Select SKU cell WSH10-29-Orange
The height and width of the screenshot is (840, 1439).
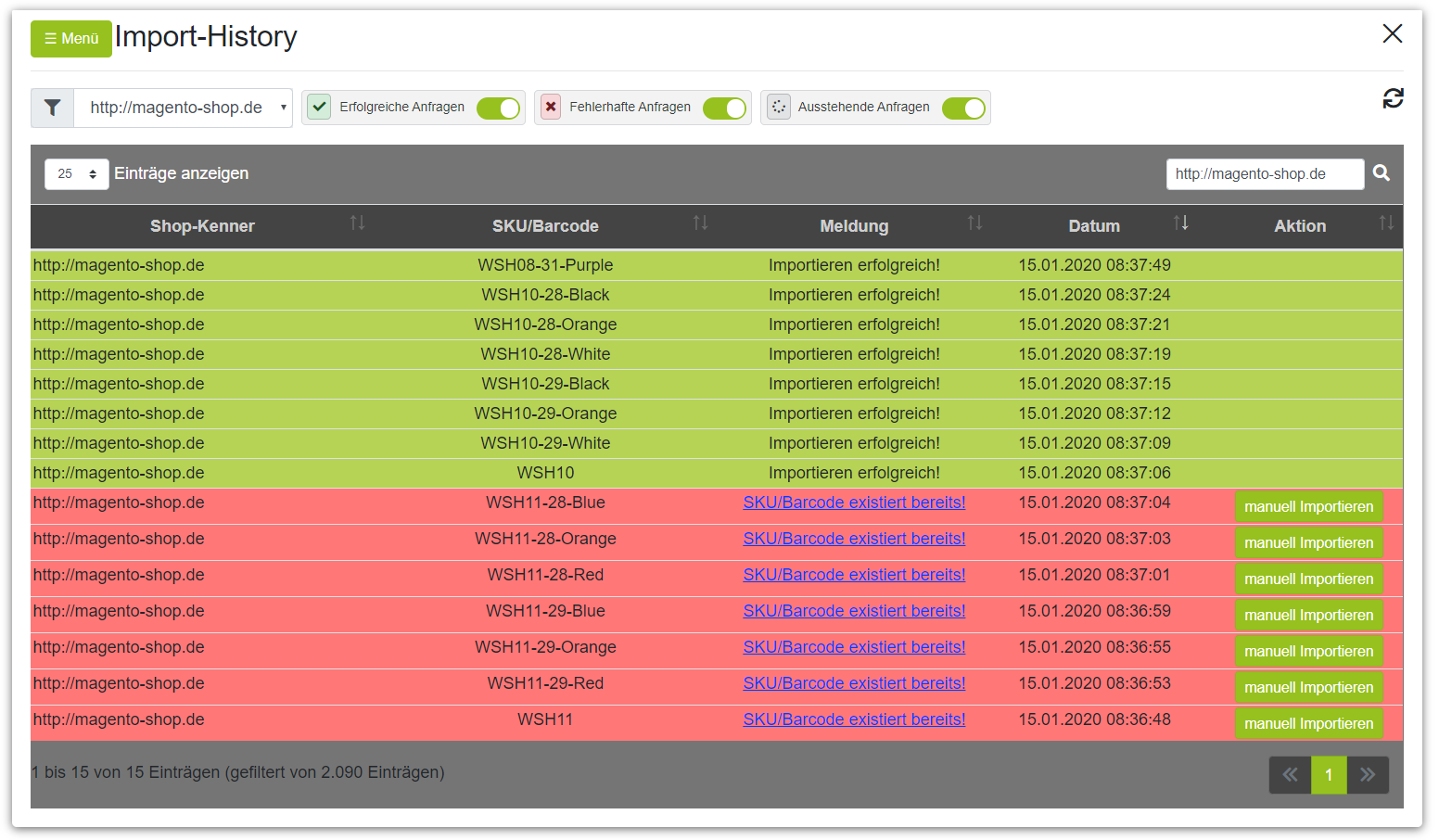pyautogui.click(x=545, y=414)
